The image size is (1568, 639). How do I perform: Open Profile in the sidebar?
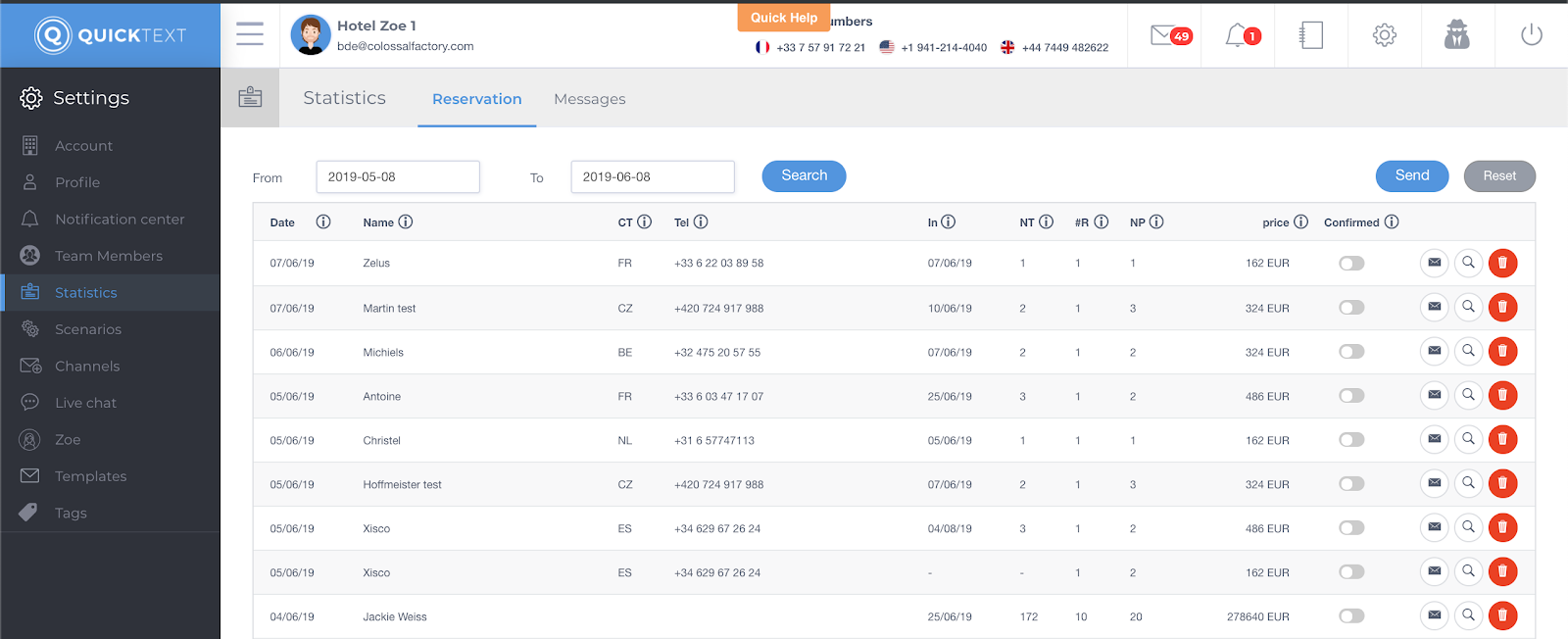click(x=110, y=182)
